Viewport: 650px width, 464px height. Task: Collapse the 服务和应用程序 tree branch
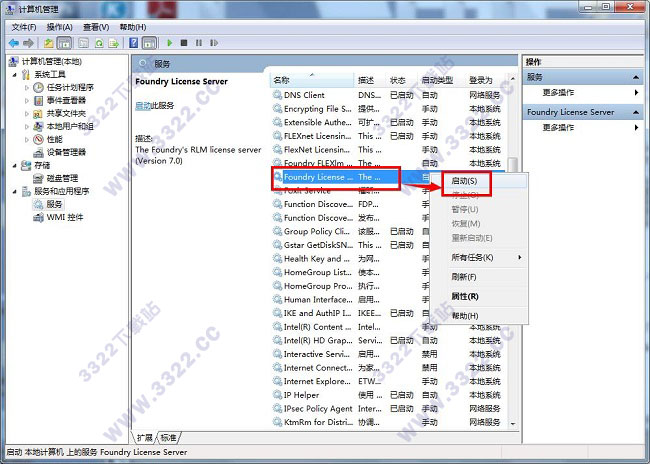click(x=15, y=191)
